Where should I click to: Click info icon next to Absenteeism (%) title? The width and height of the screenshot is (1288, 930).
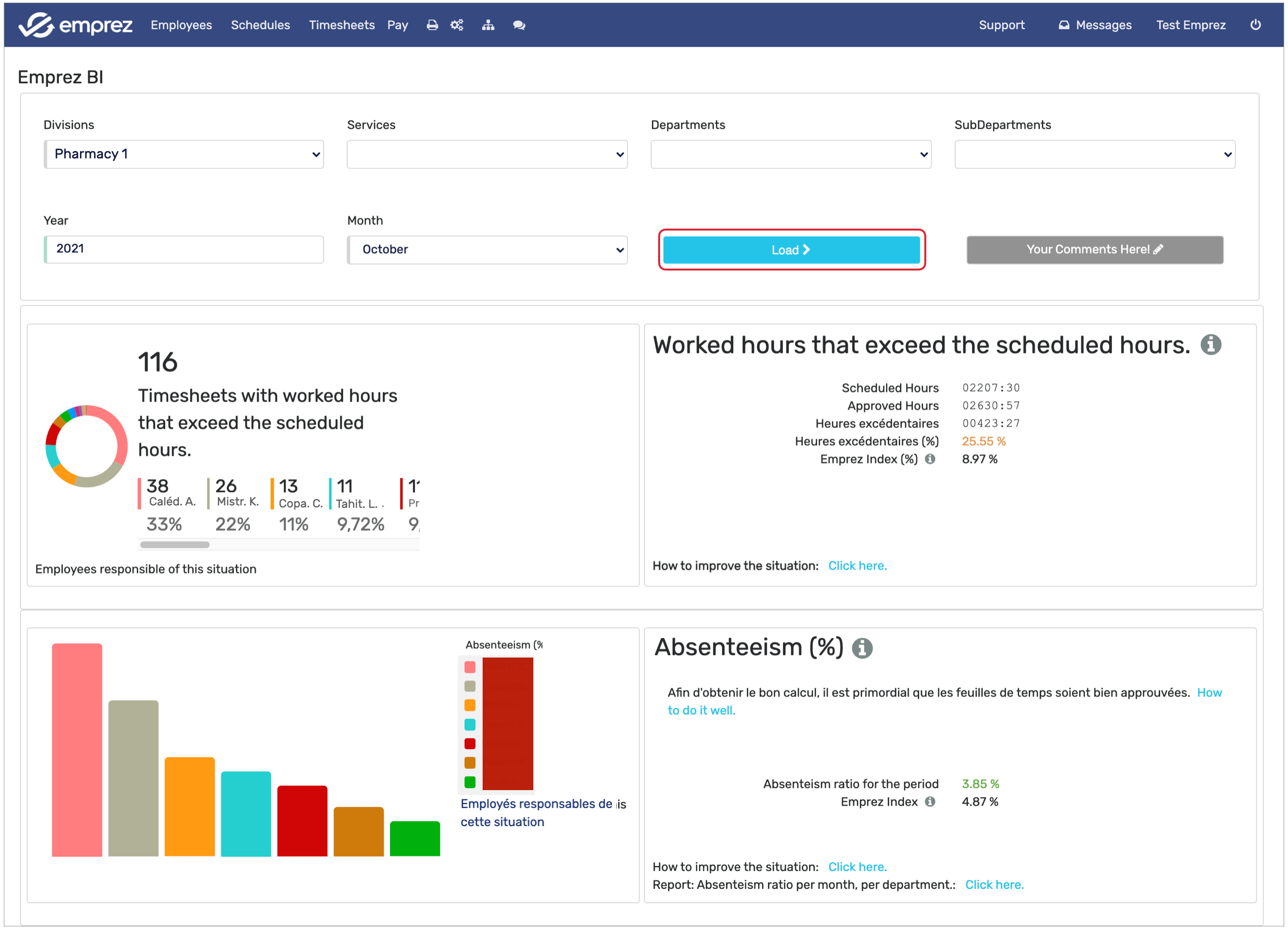pyautogui.click(x=862, y=648)
